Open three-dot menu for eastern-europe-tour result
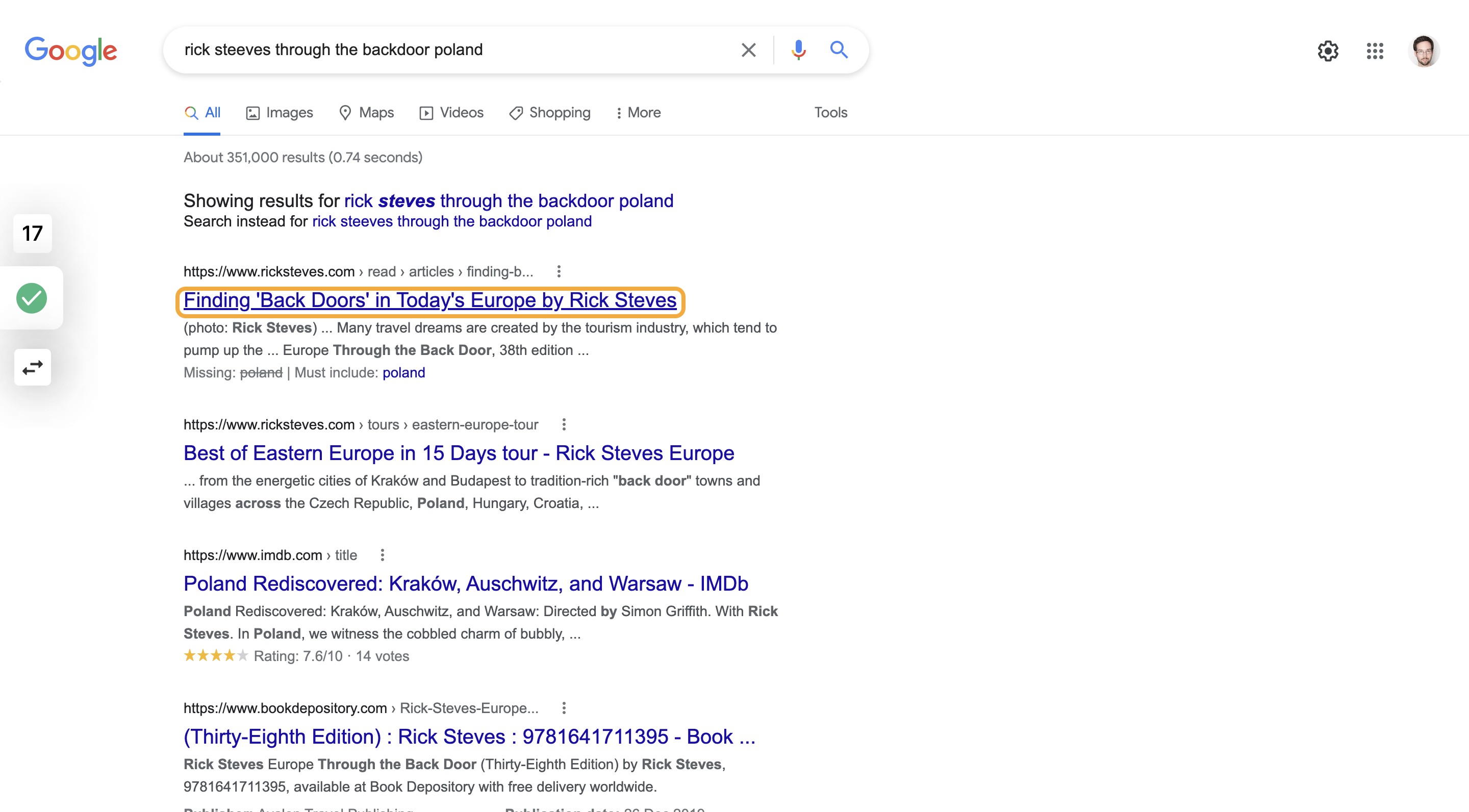This screenshot has width=1469, height=812. click(564, 424)
